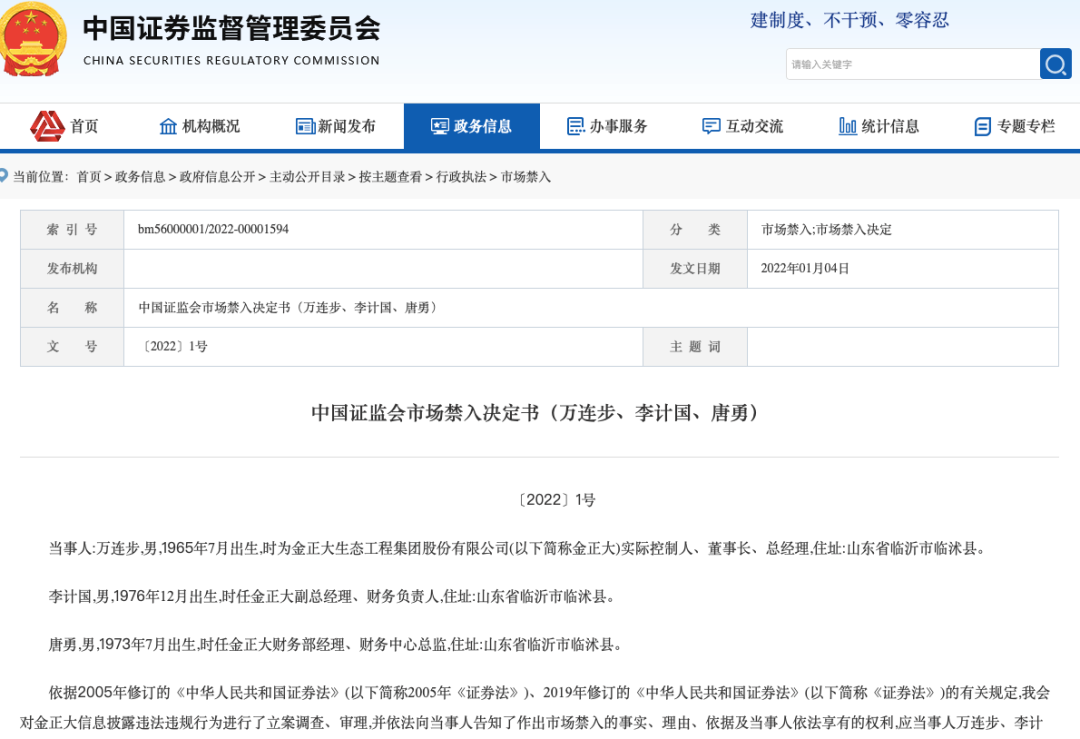The height and width of the screenshot is (739, 1080).
Task: Click the 分类 label cell
Action: pos(695,229)
